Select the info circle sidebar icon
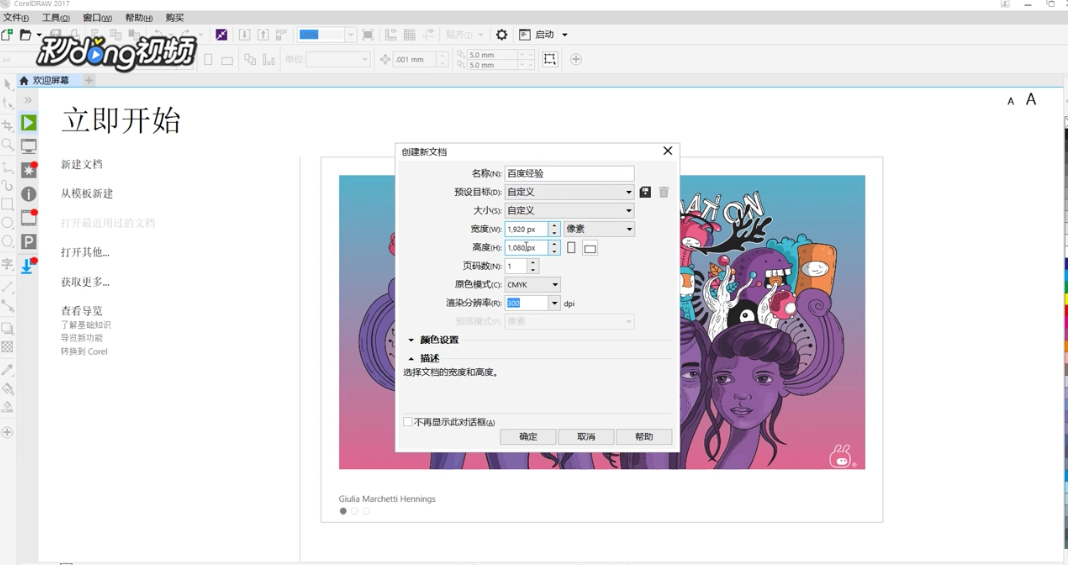Viewport: 1068px width, 565px height. 29,194
